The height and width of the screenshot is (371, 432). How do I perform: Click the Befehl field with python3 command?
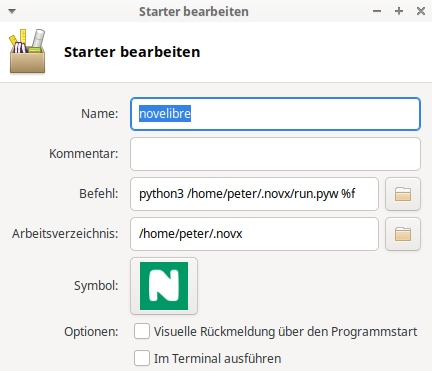(254, 194)
